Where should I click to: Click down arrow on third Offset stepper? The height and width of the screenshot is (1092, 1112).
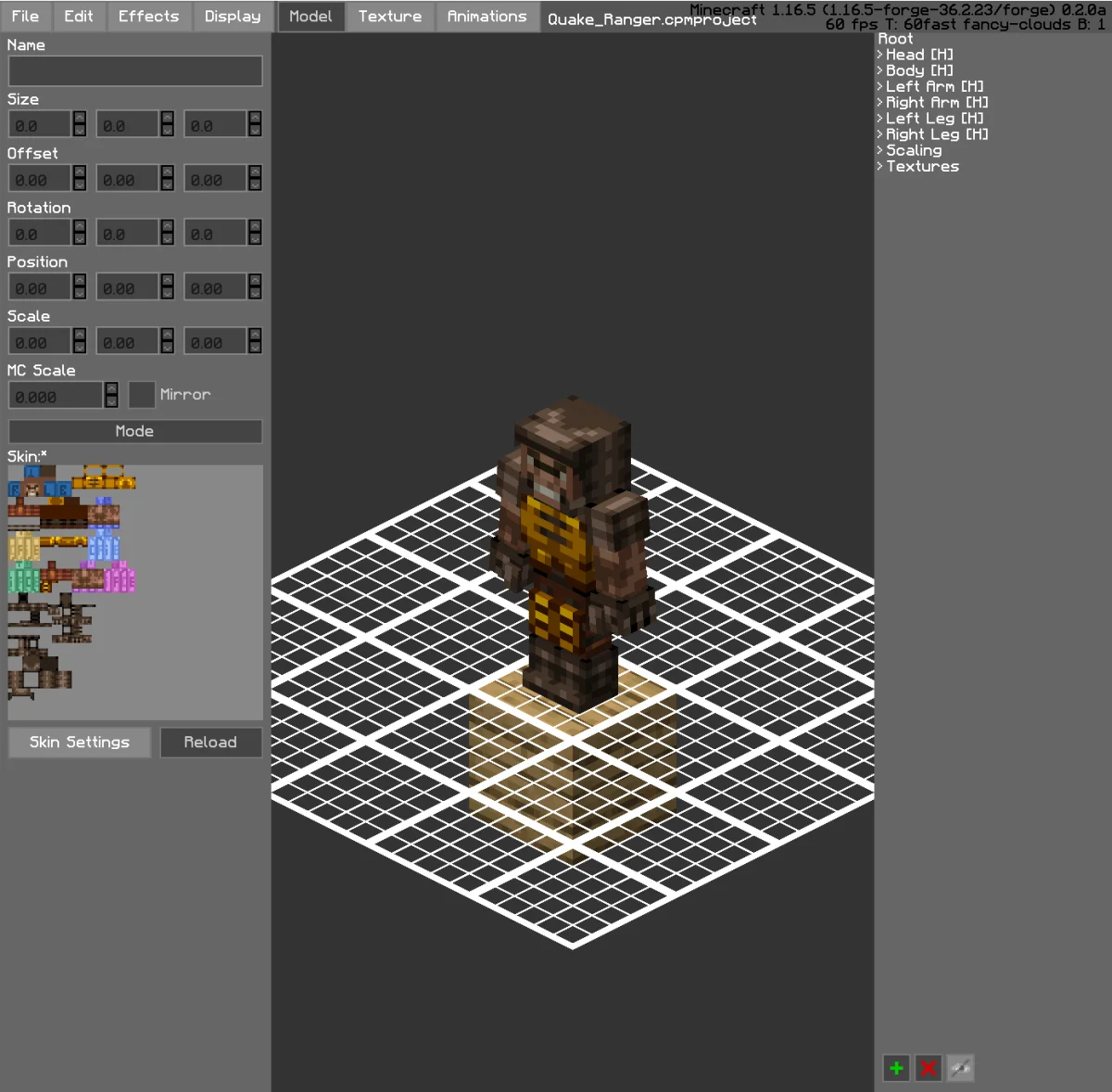pos(255,185)
